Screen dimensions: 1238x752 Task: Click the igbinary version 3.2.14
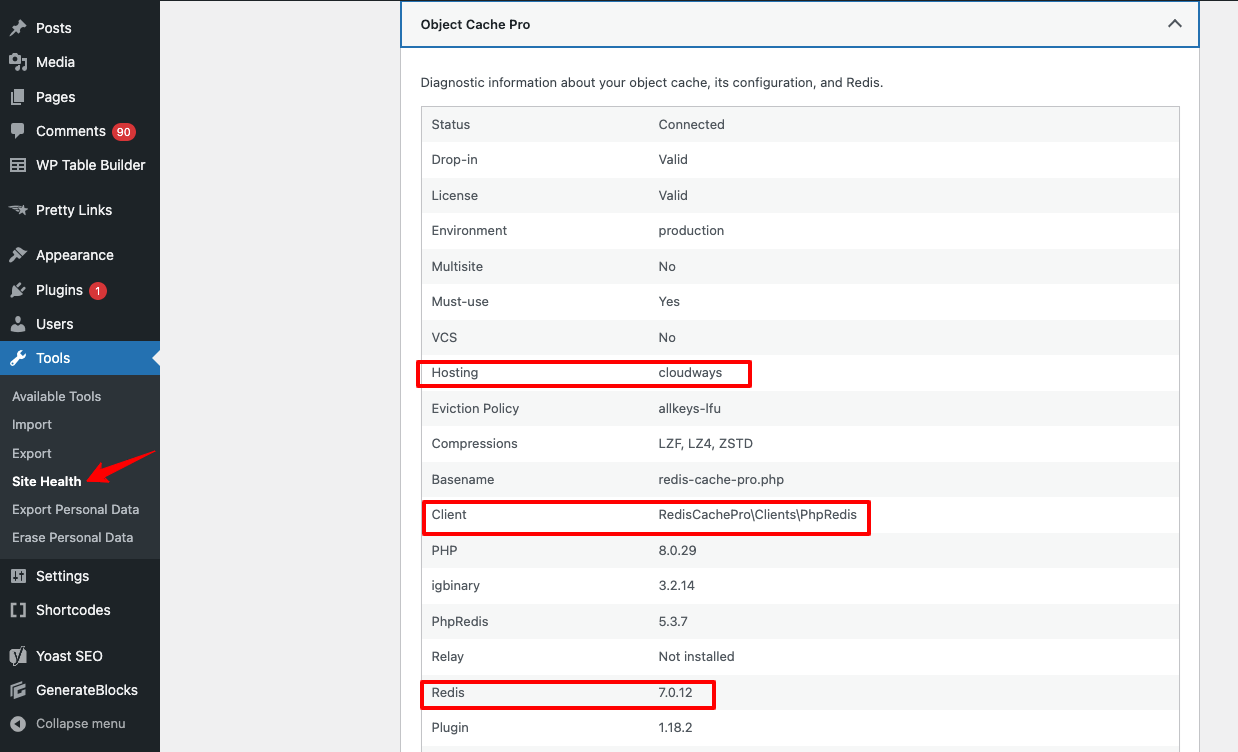coord(676,585)
